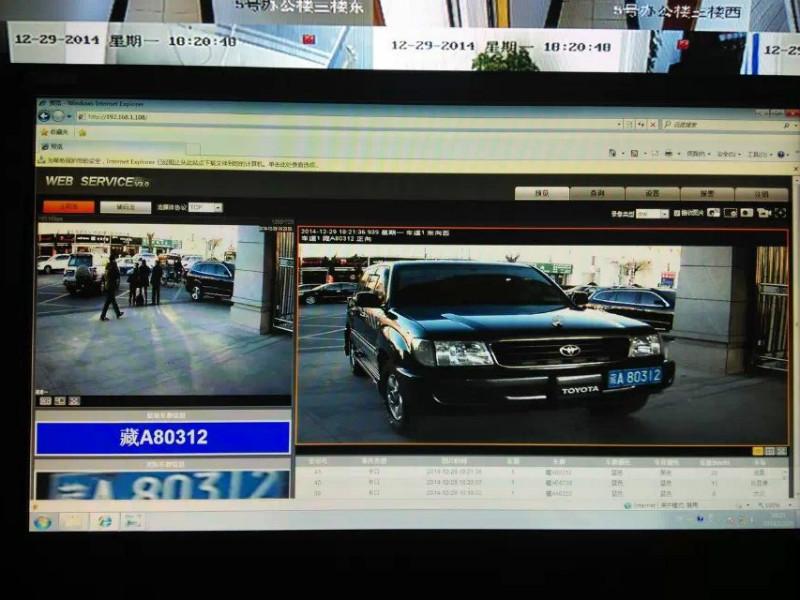Click the printer icon
Screen dimensions: 800x600
point(668,154)
